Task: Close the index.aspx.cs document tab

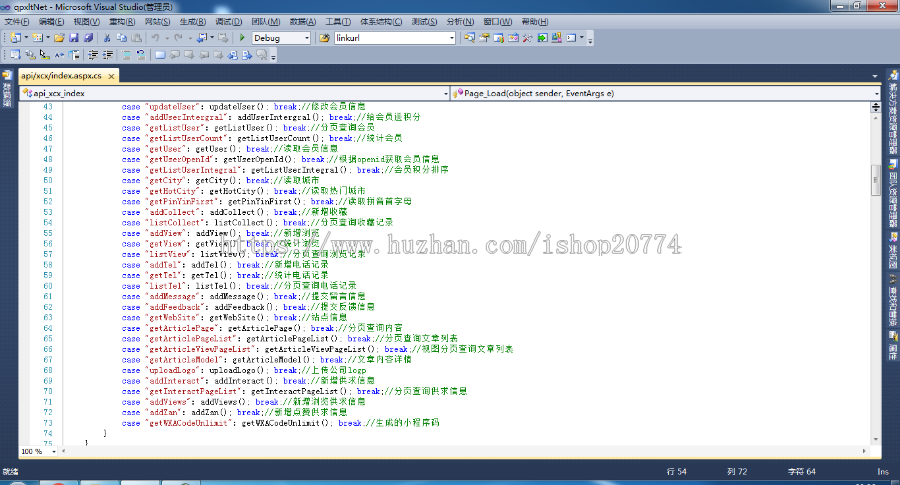Action: tap(112, 75)
